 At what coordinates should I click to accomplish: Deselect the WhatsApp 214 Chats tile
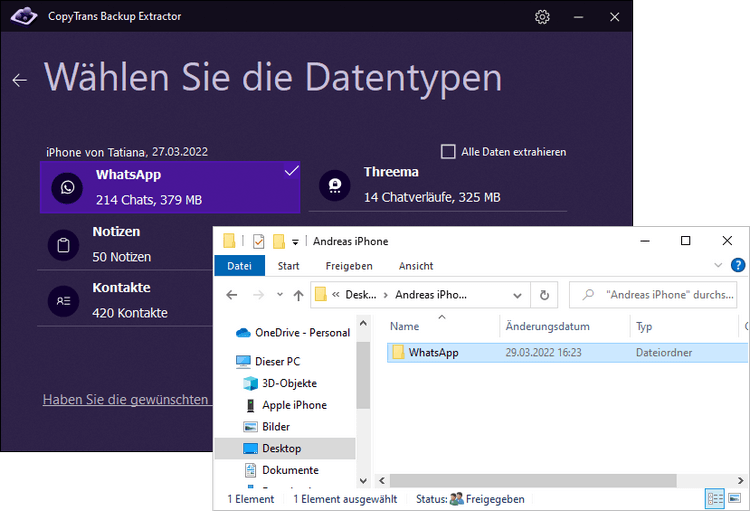click(170, 187)
